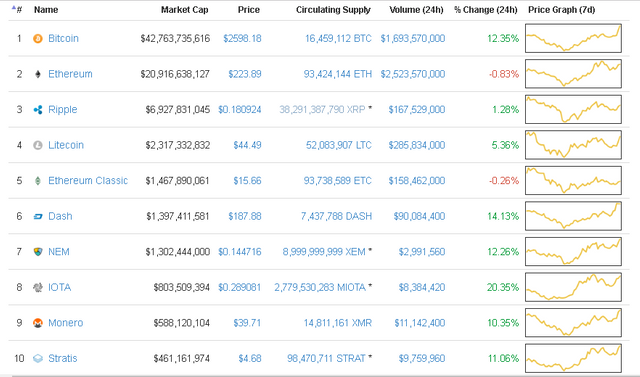640x377 pixels.
Task: Open the NEM currency link
Action: [59, 252]
